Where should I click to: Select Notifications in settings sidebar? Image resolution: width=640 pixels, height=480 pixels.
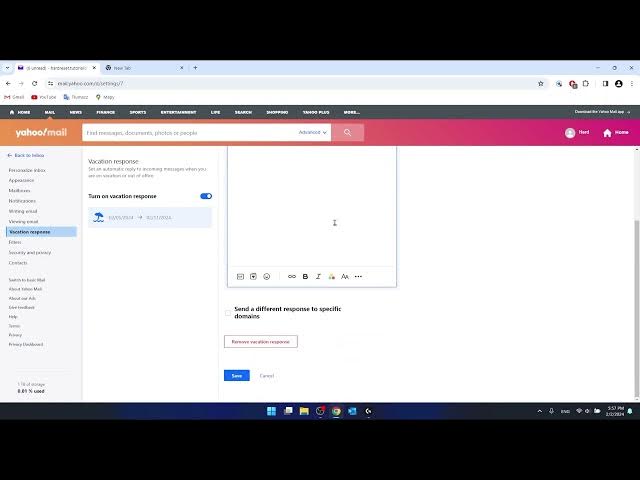click(22, 201)
